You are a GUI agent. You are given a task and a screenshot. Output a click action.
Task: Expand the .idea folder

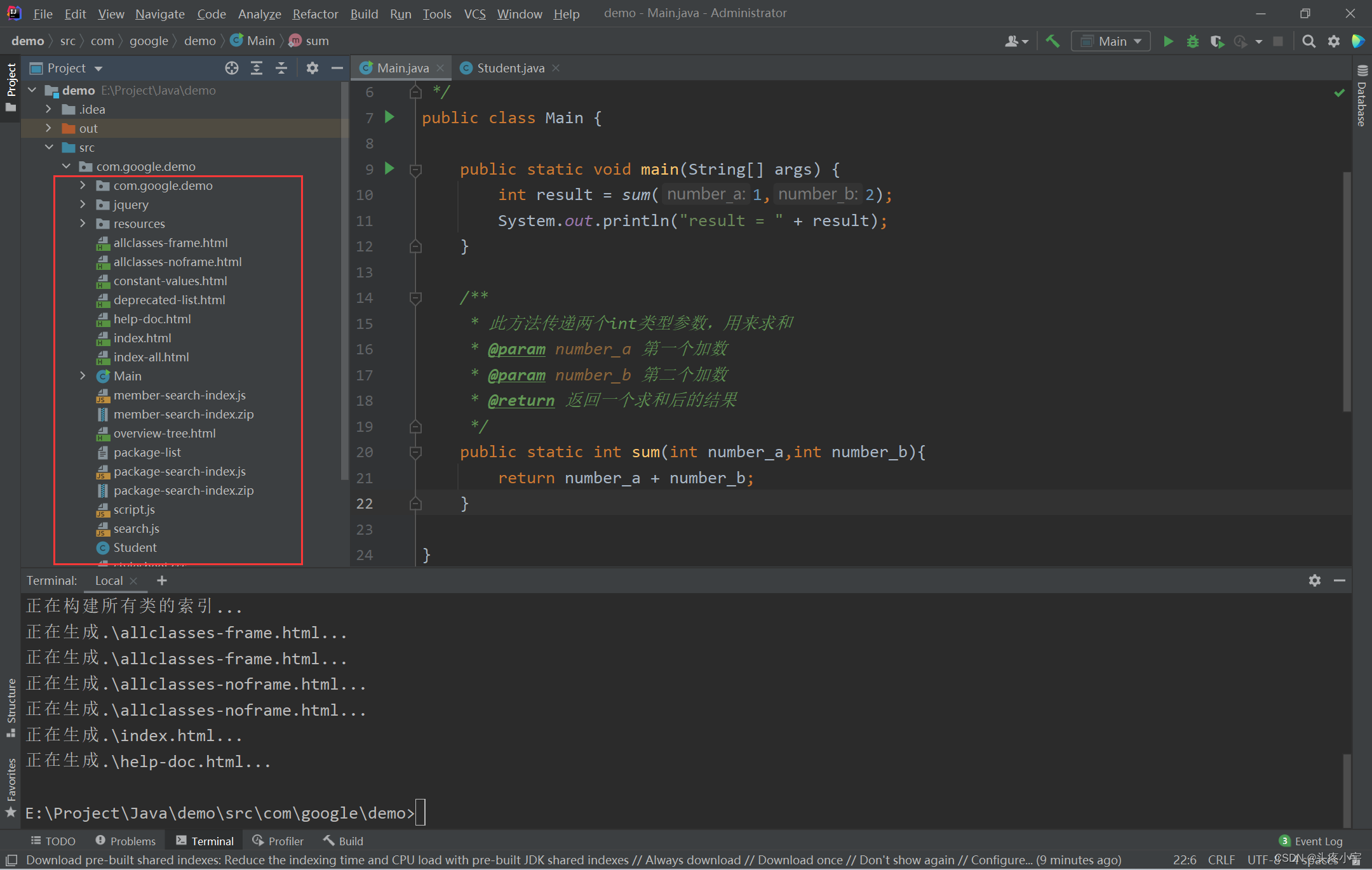[49, 109]
